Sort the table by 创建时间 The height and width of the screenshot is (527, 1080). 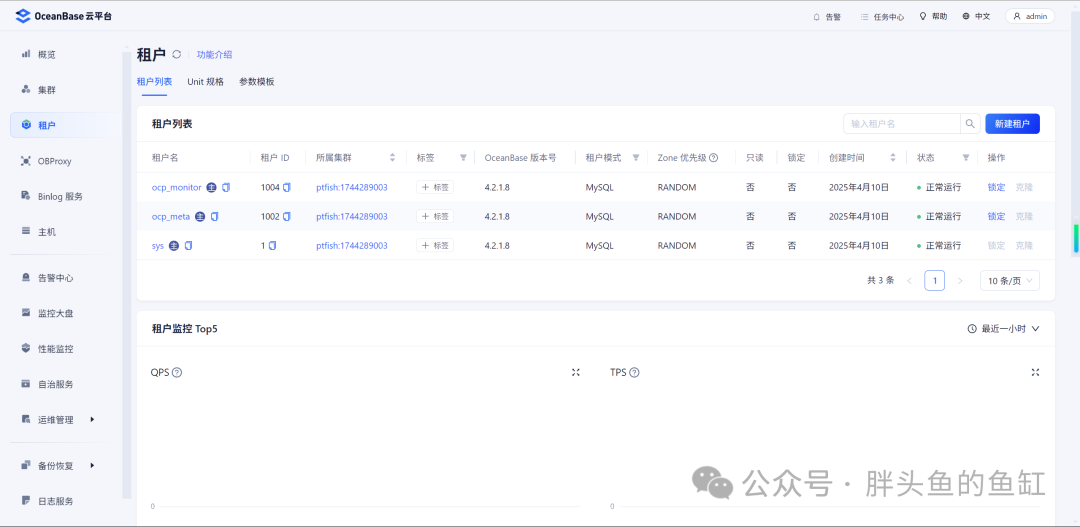point(893,158)
